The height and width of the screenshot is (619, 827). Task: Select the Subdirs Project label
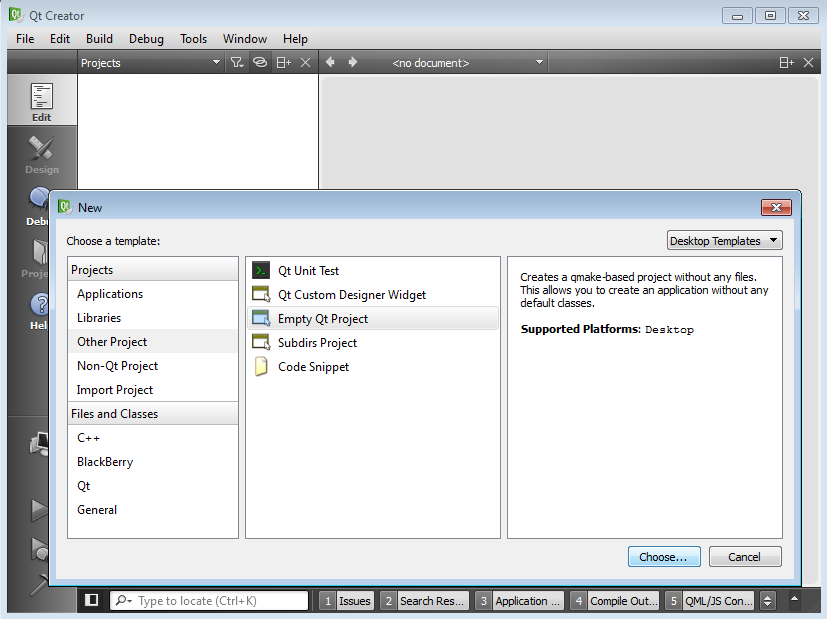pyautogui.click(x=318, y=343)
